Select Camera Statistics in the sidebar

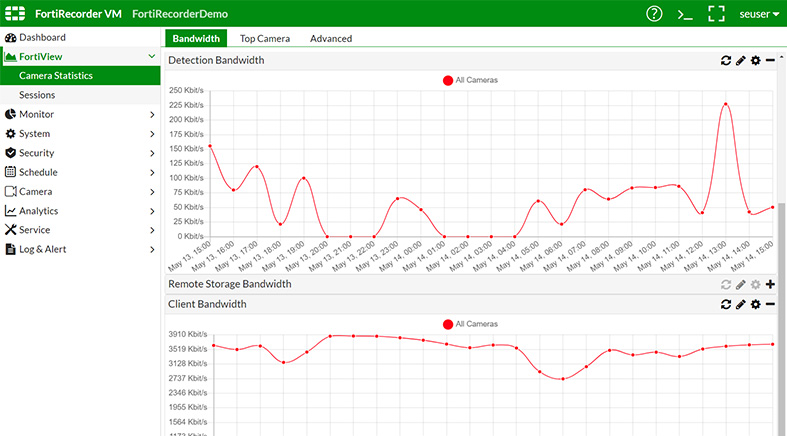(80, 75)
